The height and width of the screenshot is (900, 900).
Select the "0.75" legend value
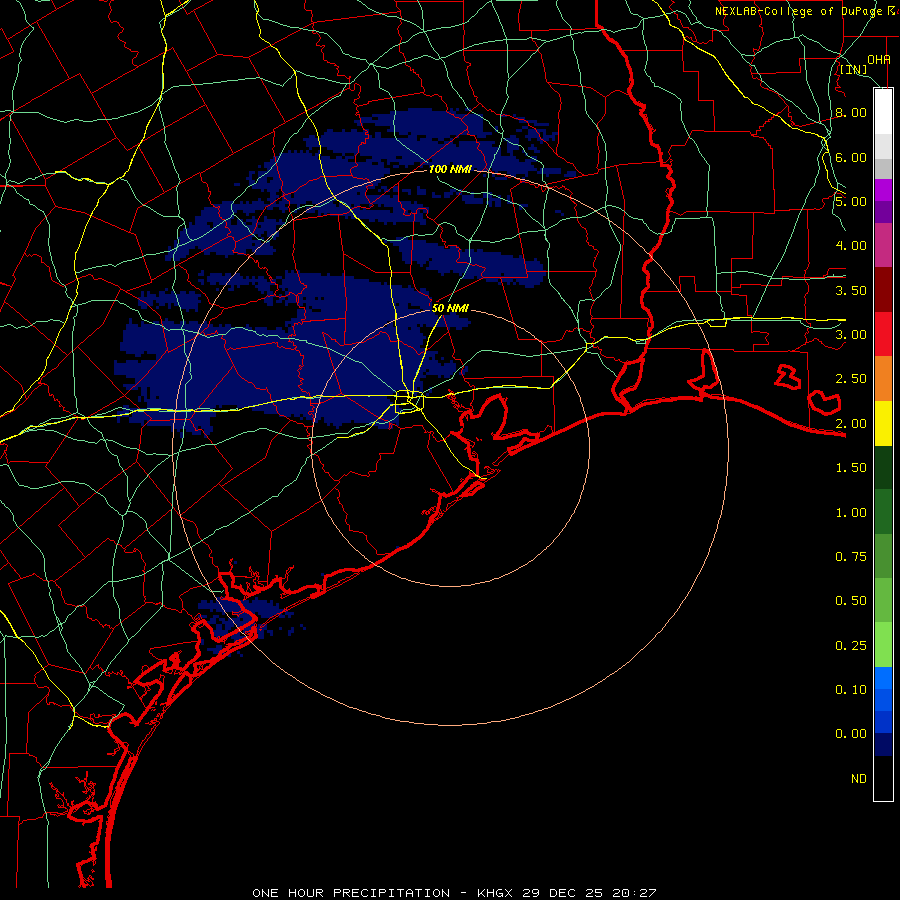(851, 557)
